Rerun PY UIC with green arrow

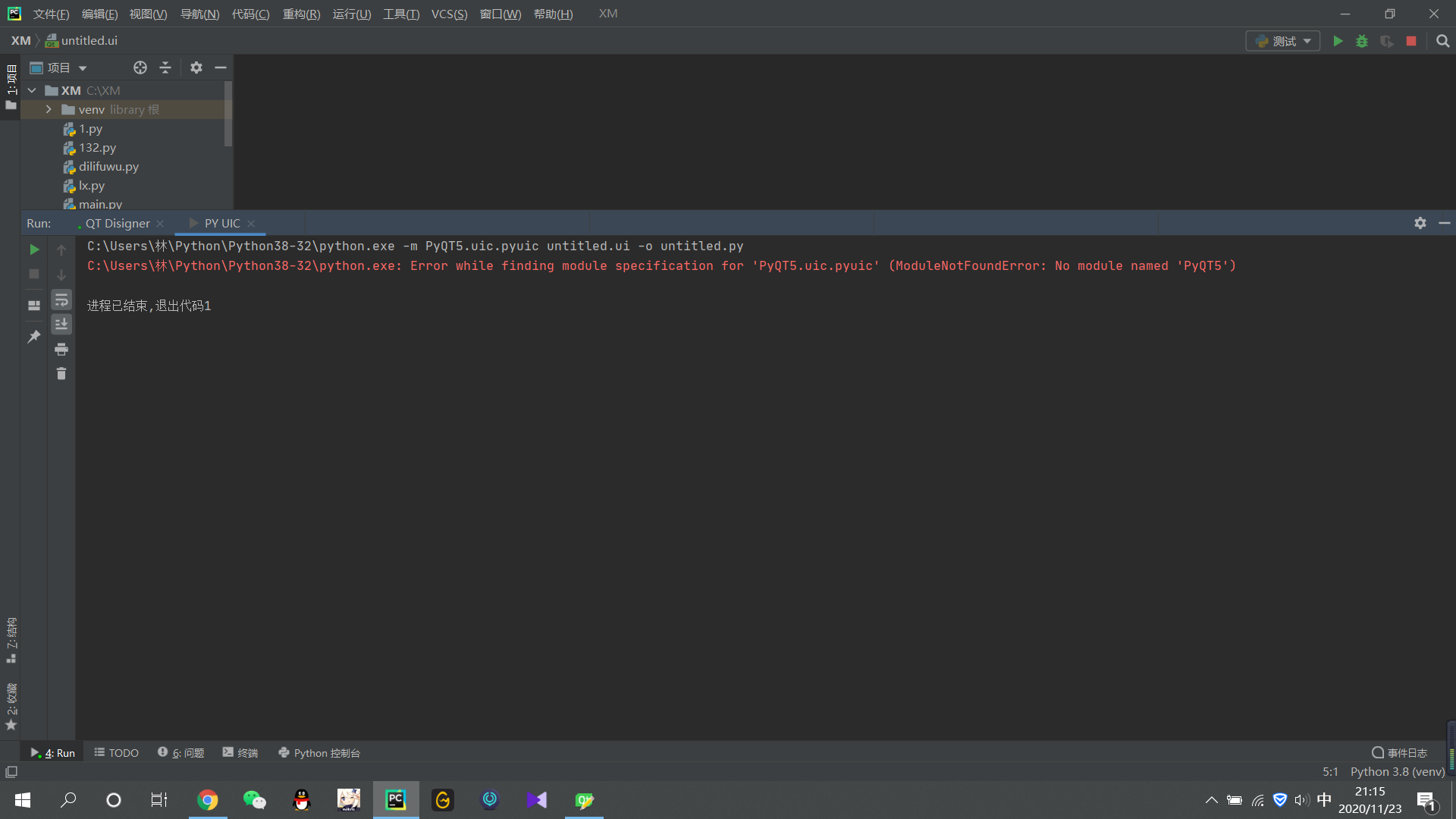34,249
